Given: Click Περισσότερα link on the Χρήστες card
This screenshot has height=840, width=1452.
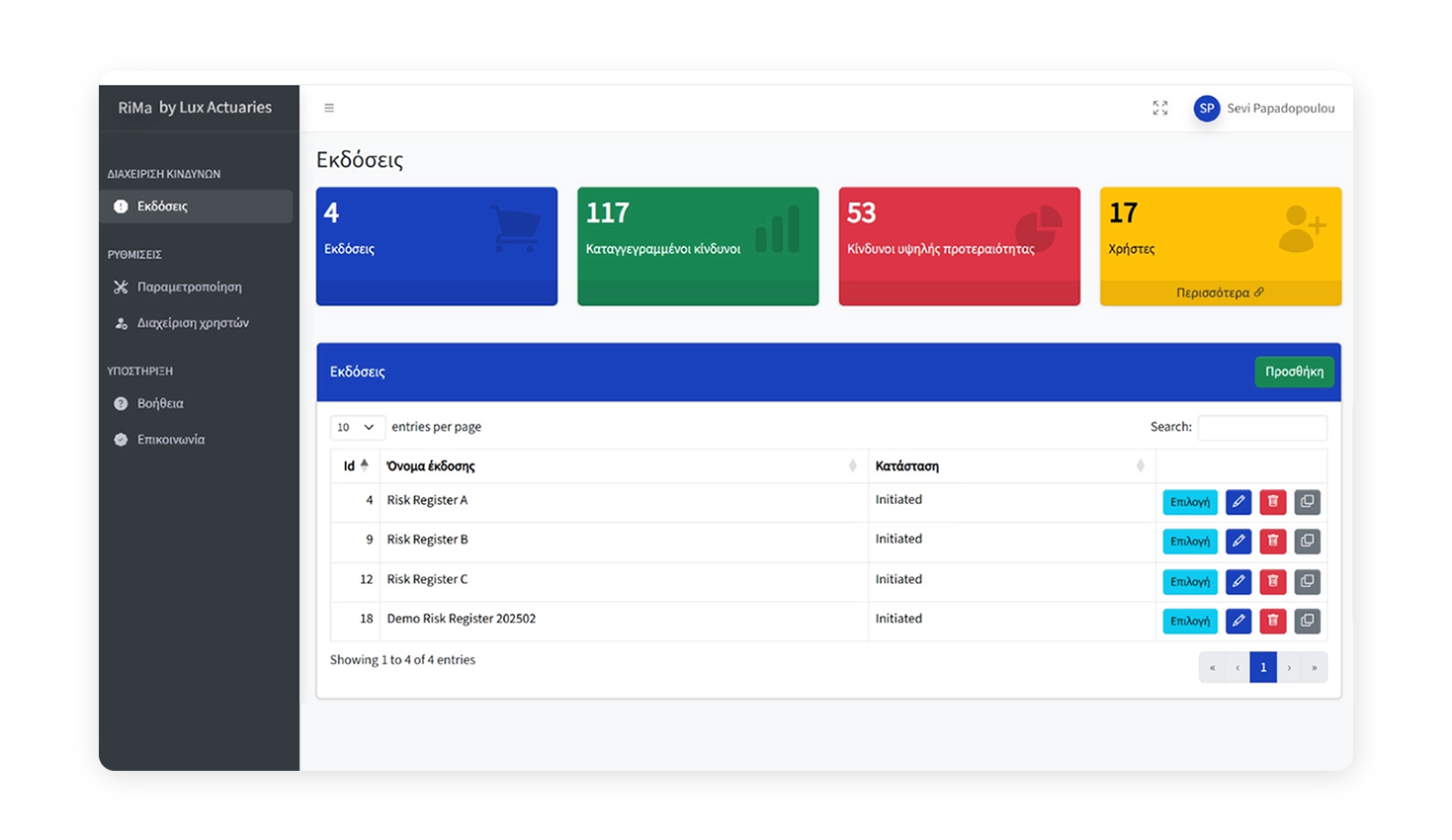Looking at the screenshot, I should 1220,293.
